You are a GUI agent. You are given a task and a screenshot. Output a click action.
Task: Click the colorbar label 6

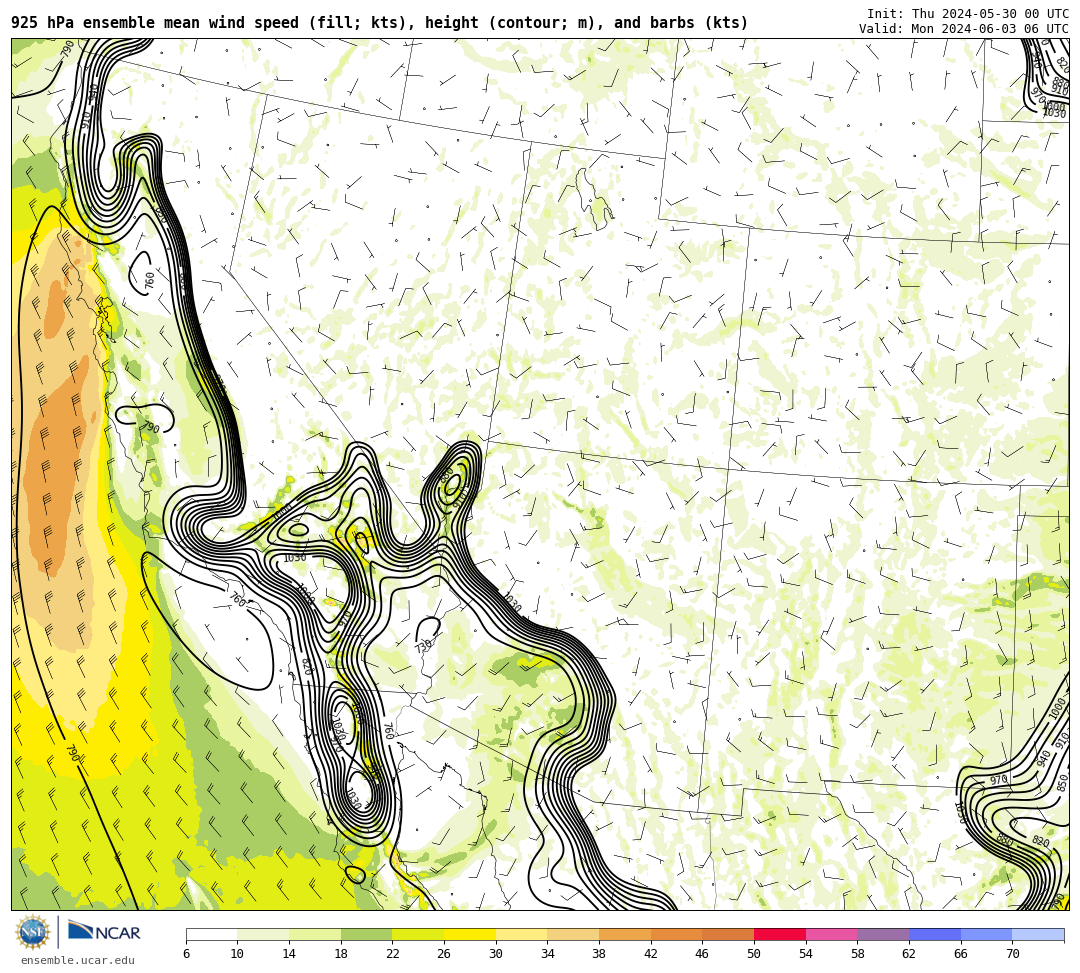click(186, 954)
